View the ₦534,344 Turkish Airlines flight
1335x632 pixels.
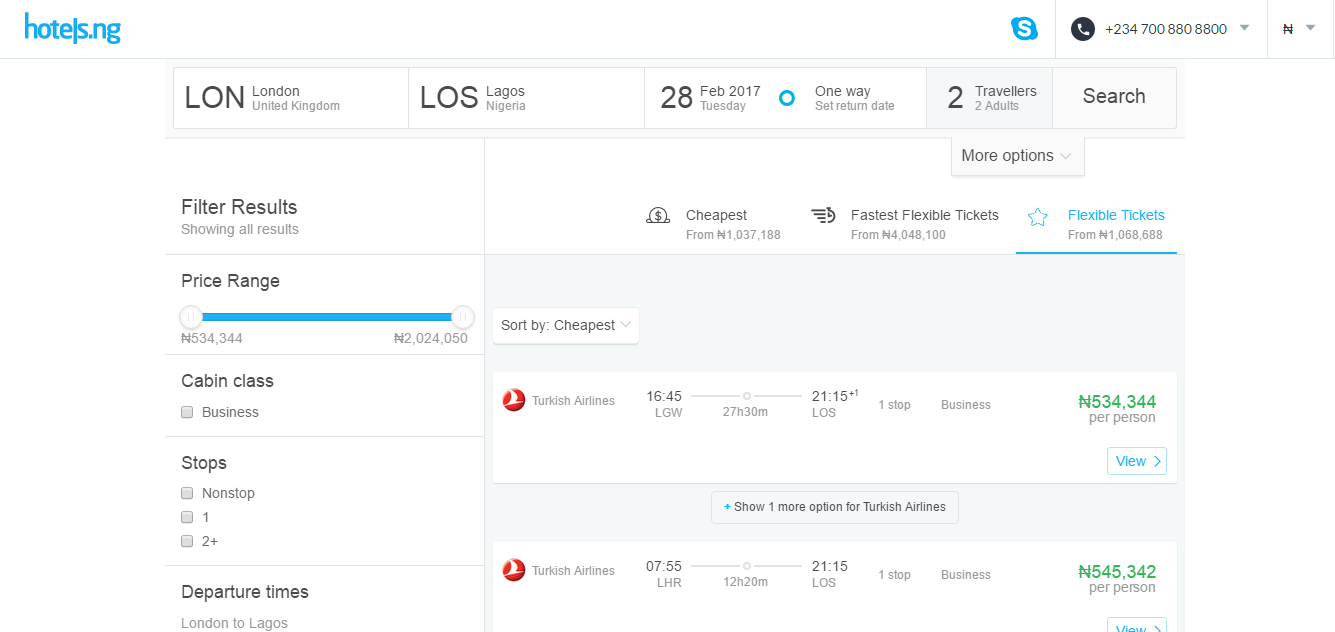[x=1136, y=461]
